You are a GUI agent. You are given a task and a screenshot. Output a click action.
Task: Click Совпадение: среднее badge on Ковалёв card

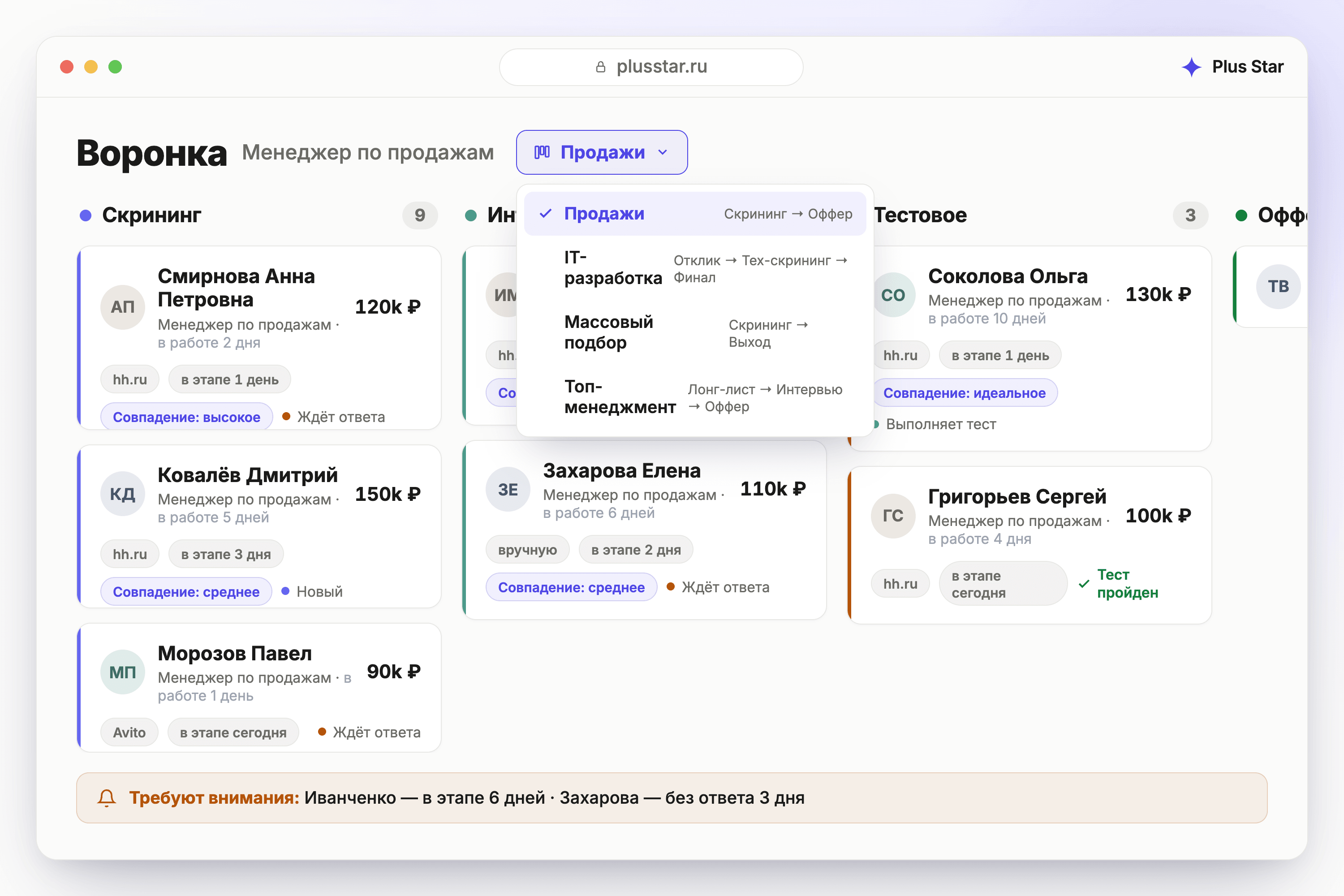[x=186, y=592]
